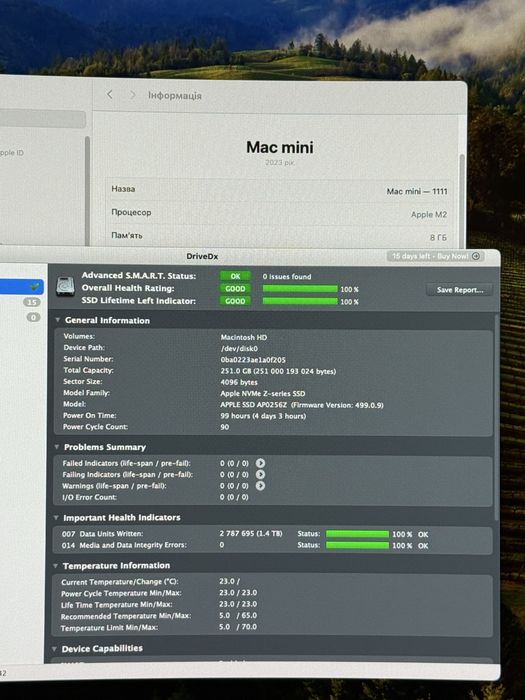525x700 pixels.
Task: Click the Recommended Temperature 5.0 / 65.0 value
Action: click(x=238, y=616)
